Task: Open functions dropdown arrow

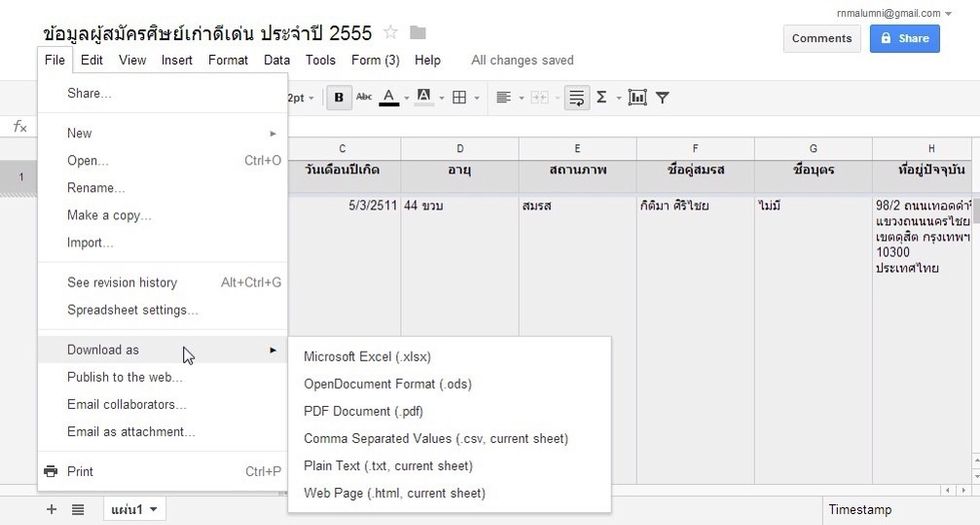Action: point(619,98)
